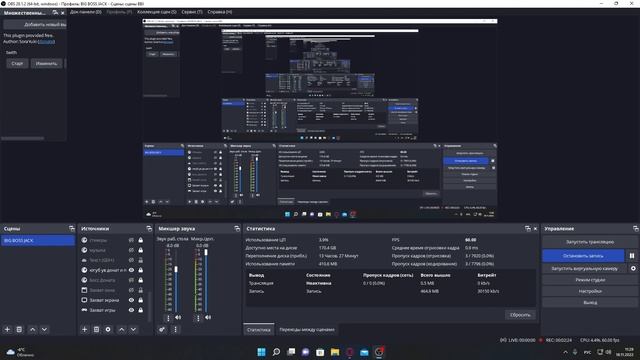
Task: Reset statistics with Сбросить
Action: tap(520, 315)
